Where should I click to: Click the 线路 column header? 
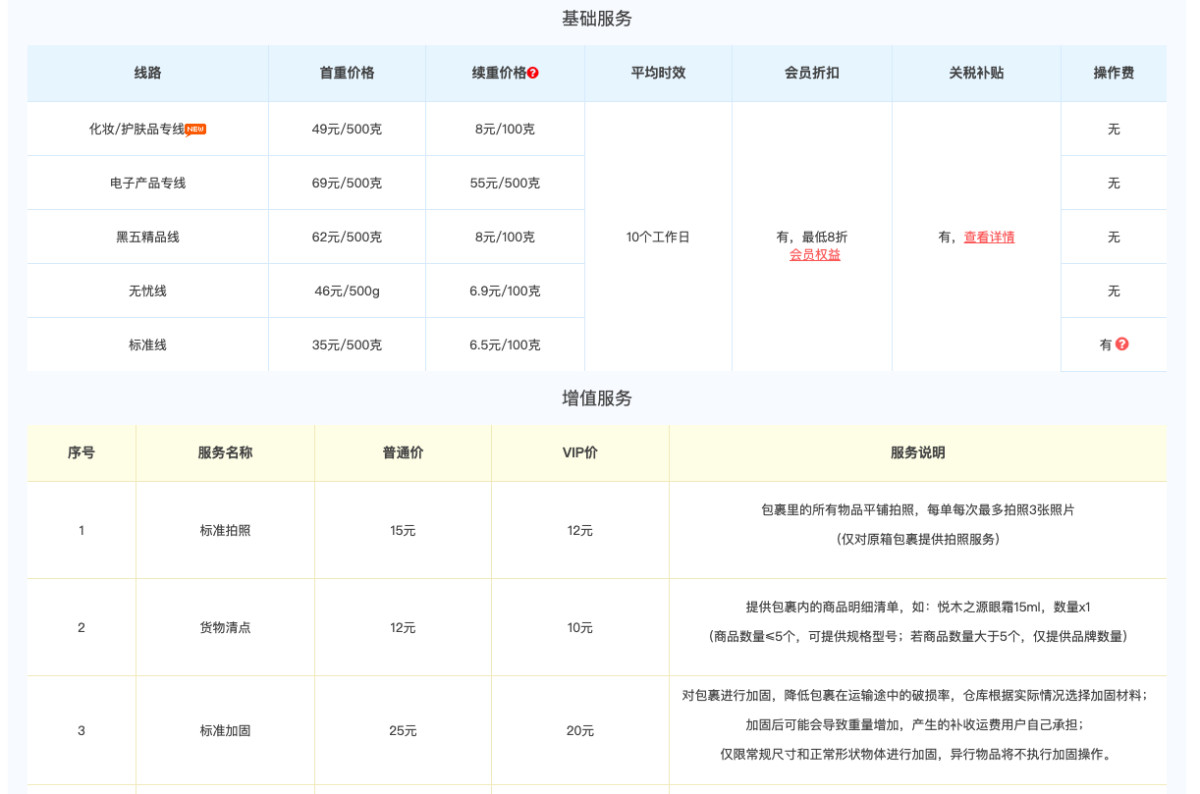pyautogui.click(x=148, y=73)
